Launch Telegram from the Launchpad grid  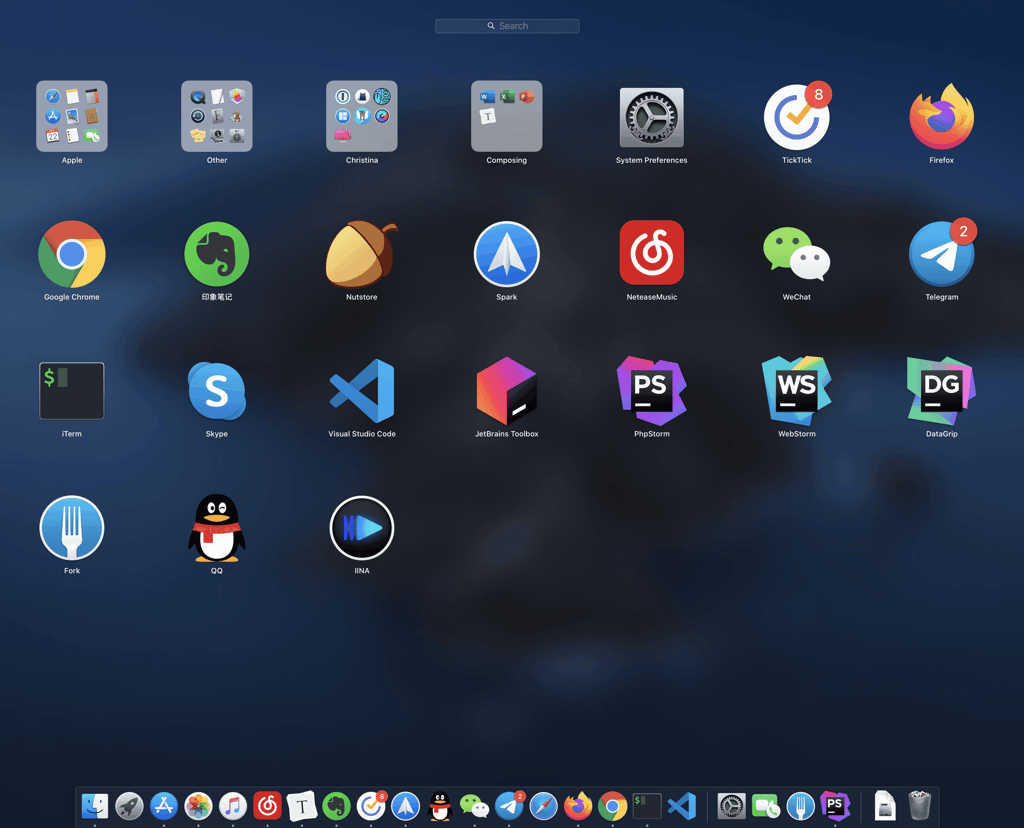[x=942, y=254]
